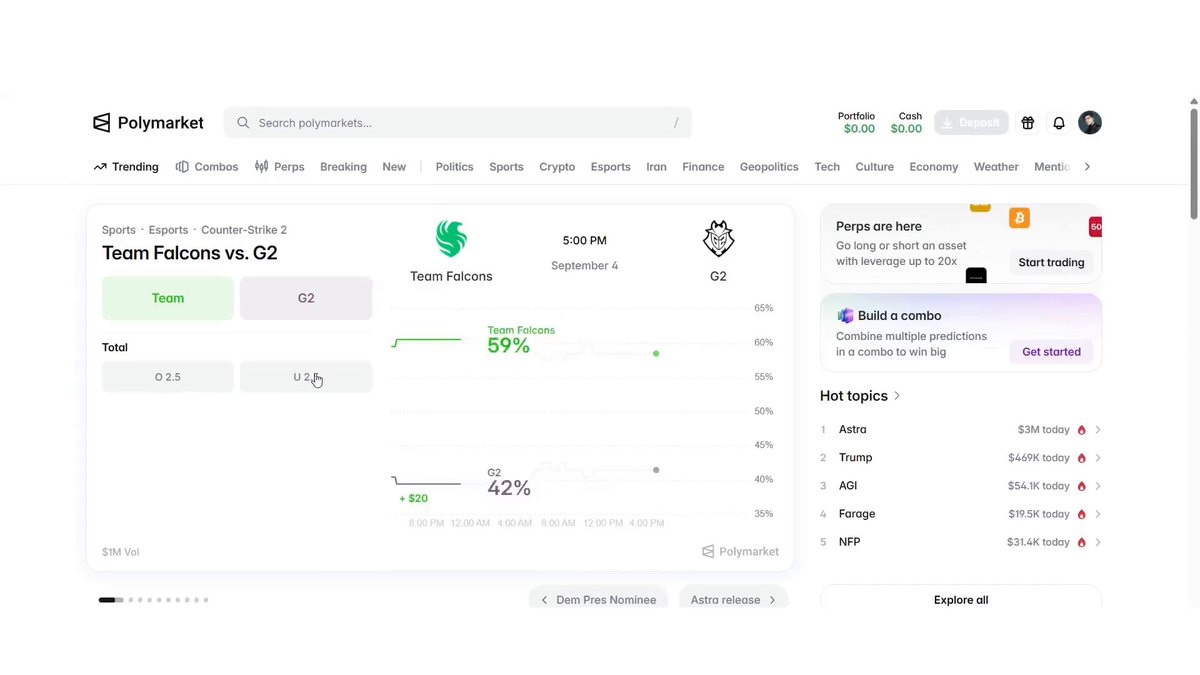The image size is (1200, 675).
Task: Click the G2 team logo
Action: [x=718, y=240]
